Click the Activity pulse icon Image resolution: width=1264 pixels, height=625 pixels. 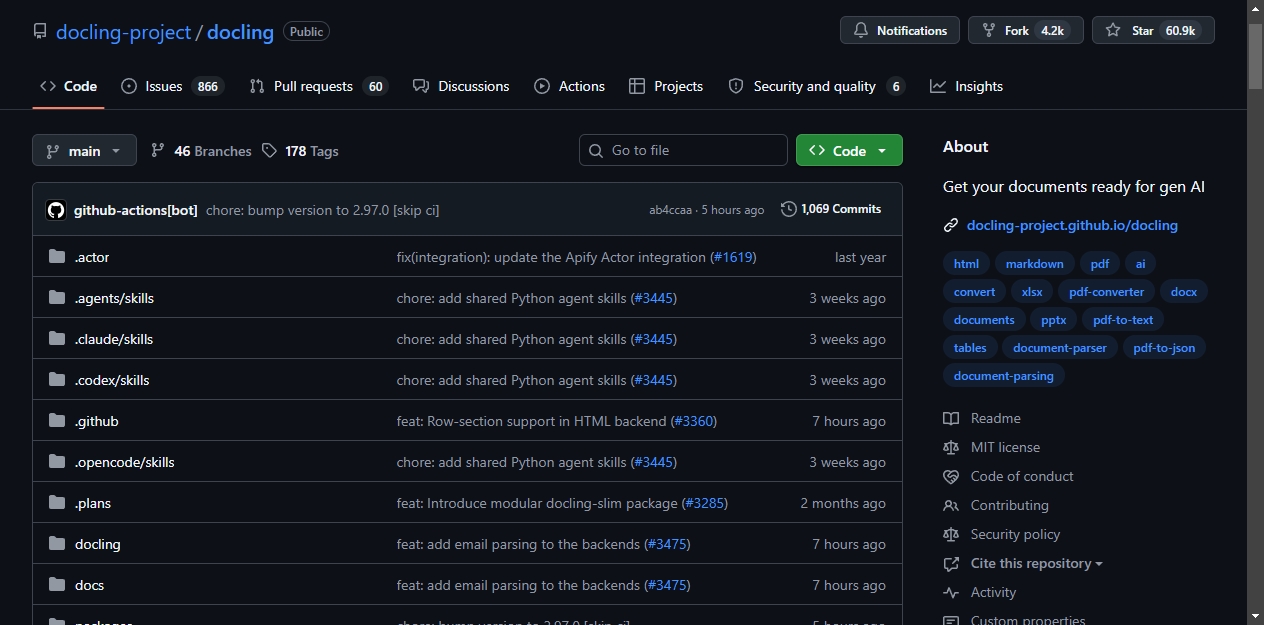pos(951,592)
